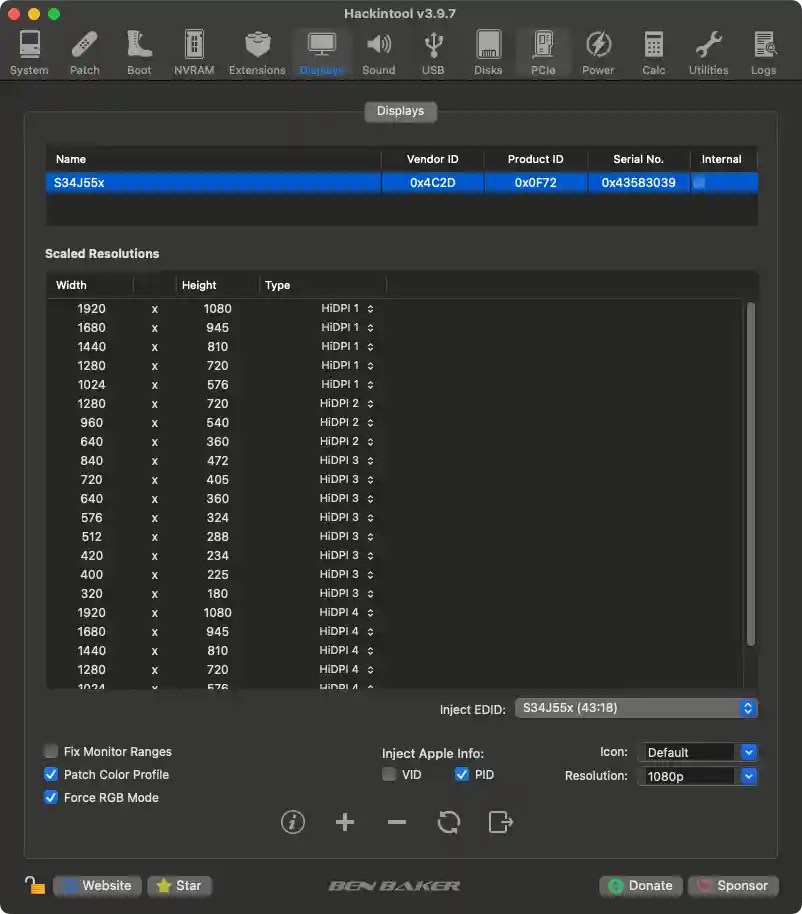The height and width of the screenshot is (914, 802).
Task: Open the Website link
Action: coord(96,885)
